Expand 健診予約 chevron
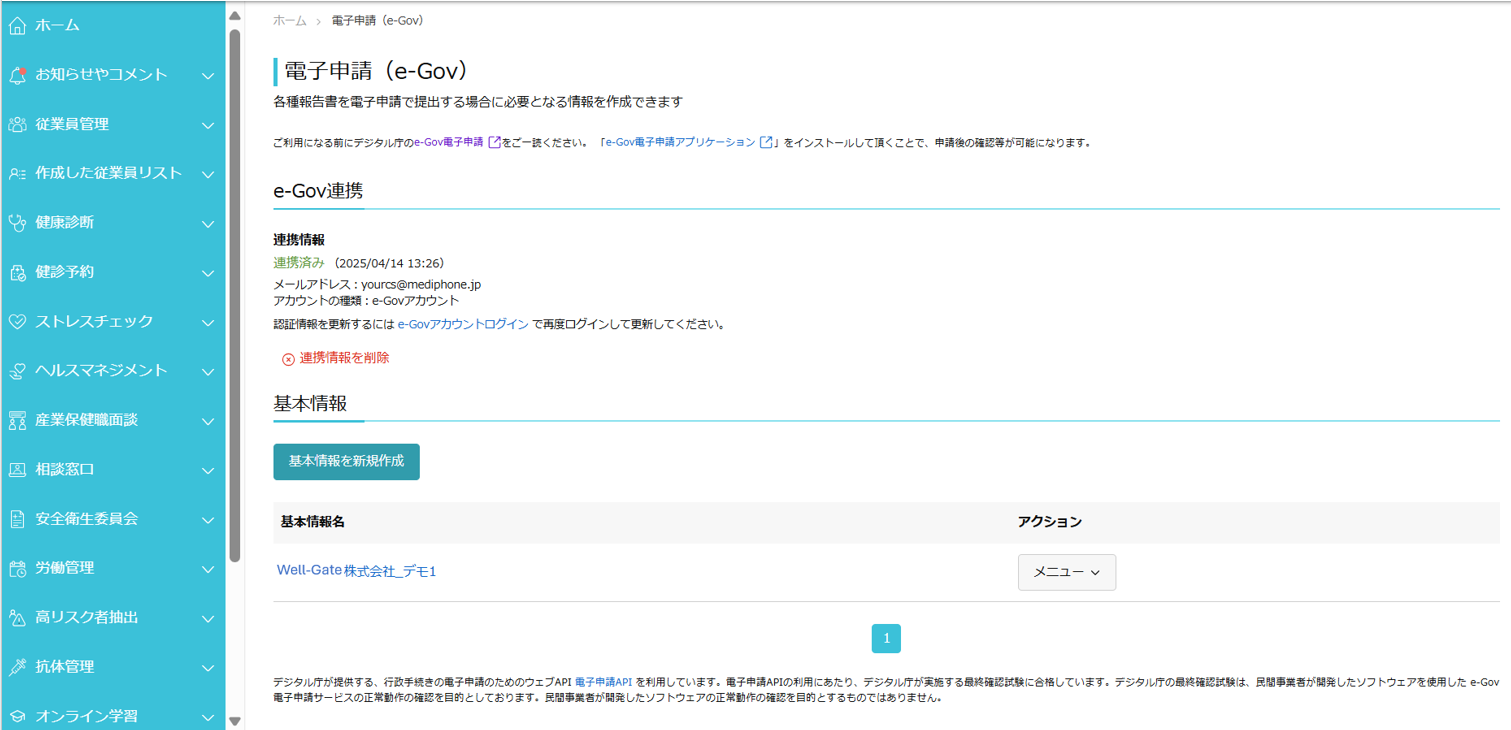This screenshot has width=1511, height=730. pyautogui.click(x=208, y=273)
